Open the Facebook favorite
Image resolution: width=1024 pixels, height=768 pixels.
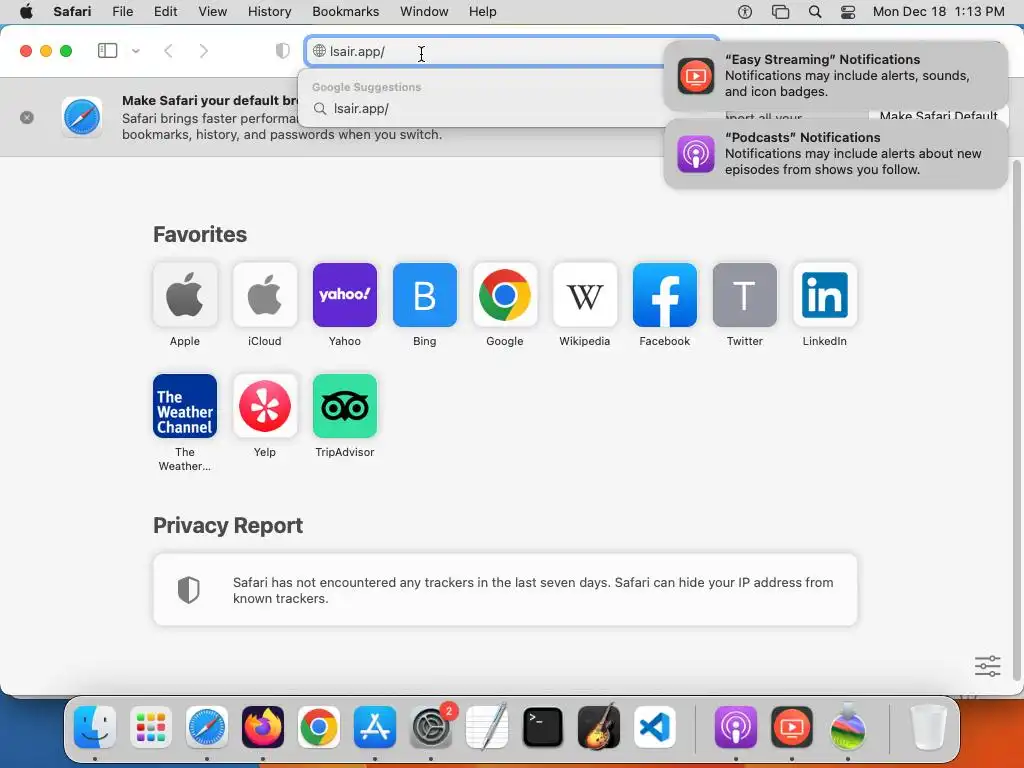(665, 295)
